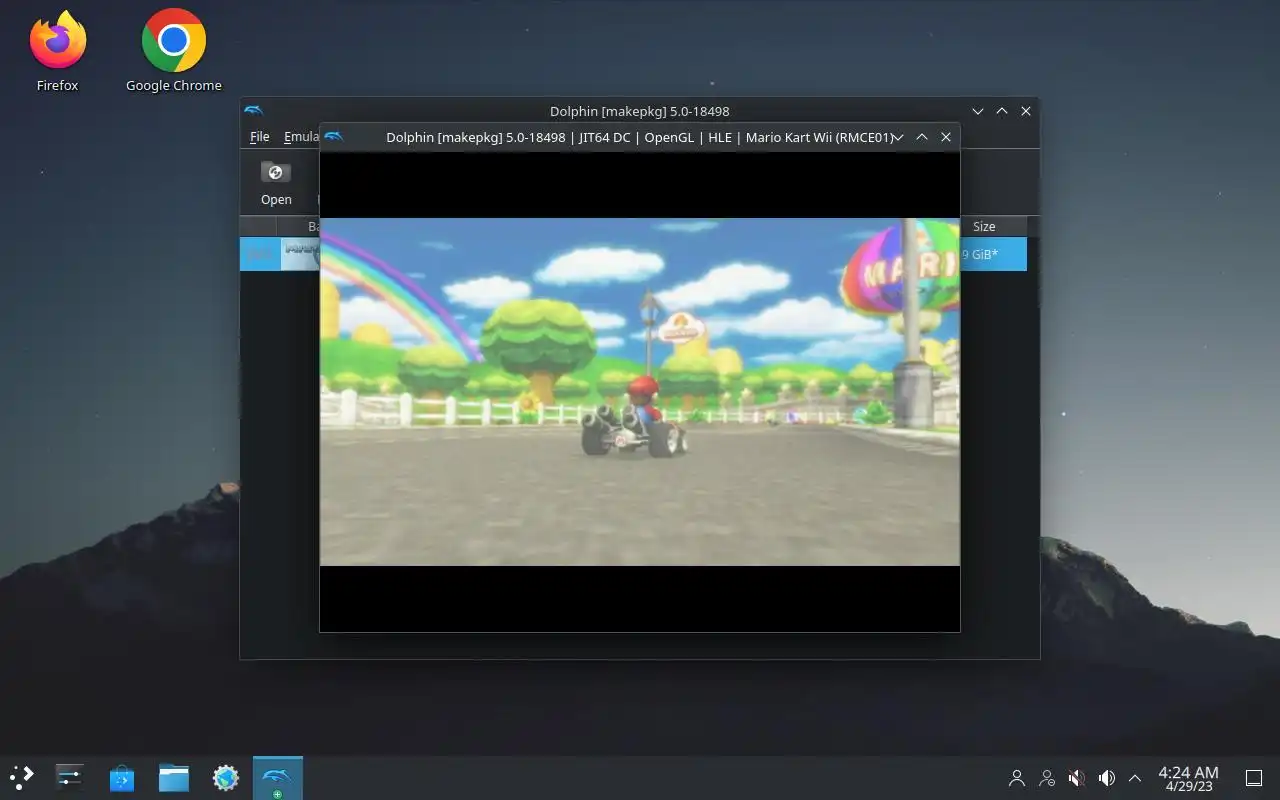Launch Discover software store from taskbar
This screenshot has height=800, width=1280.
click(x=122, y=777)
